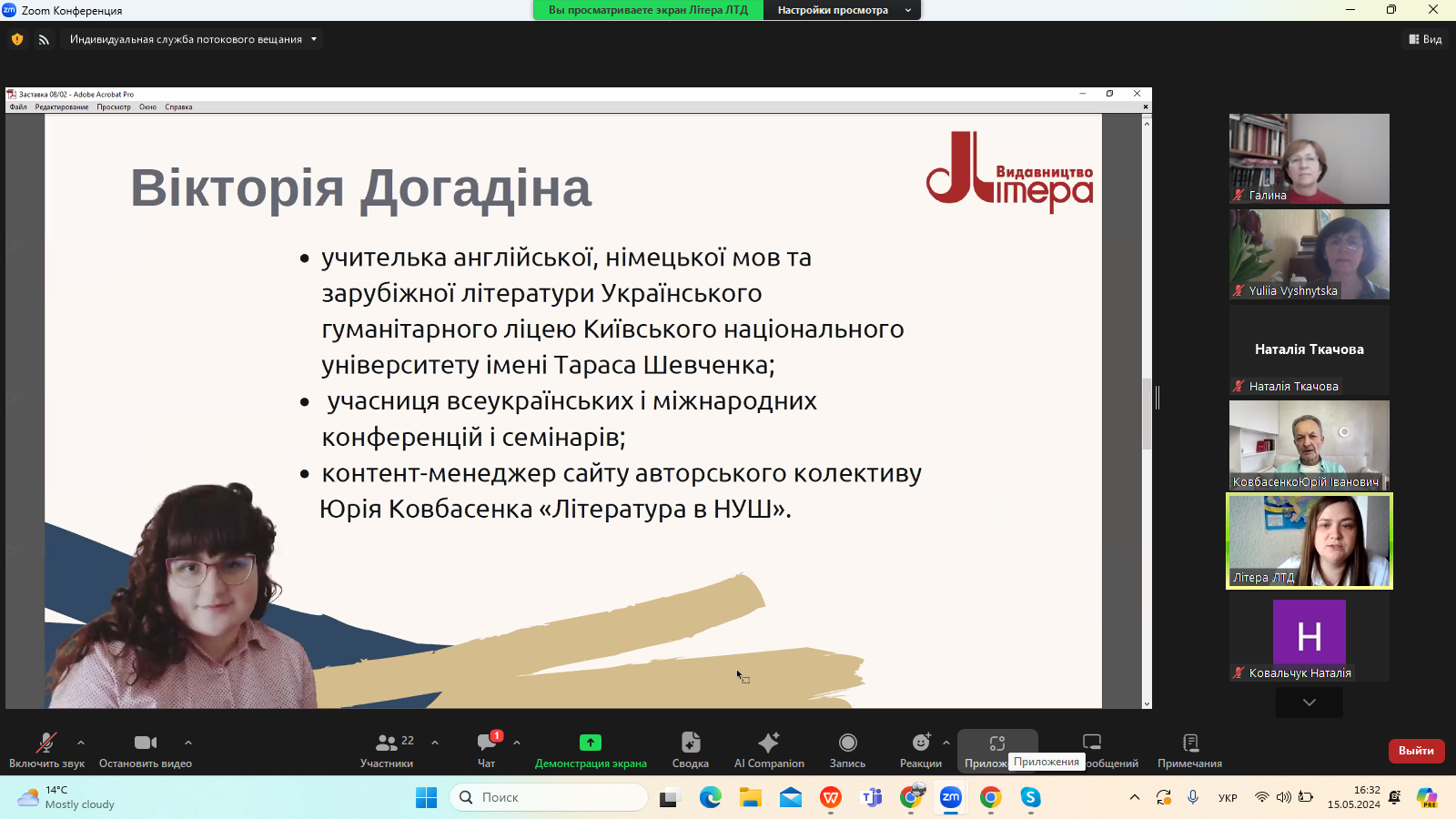1456x819 pixels.
Task: Open the Сводка summary tool
Action: click(690, 750)
